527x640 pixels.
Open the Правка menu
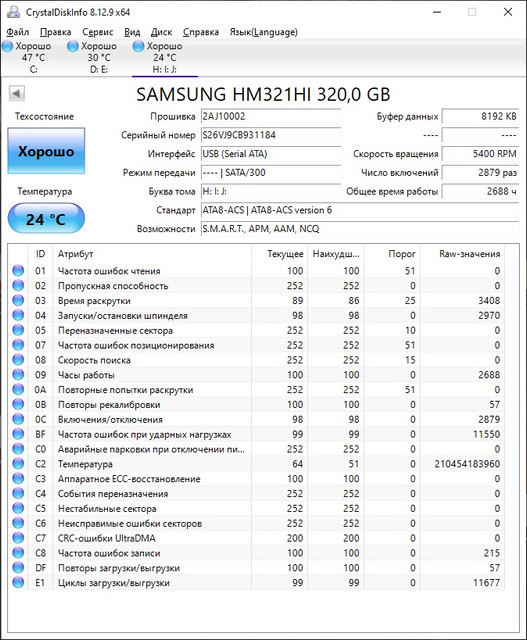tap(56, 32)
